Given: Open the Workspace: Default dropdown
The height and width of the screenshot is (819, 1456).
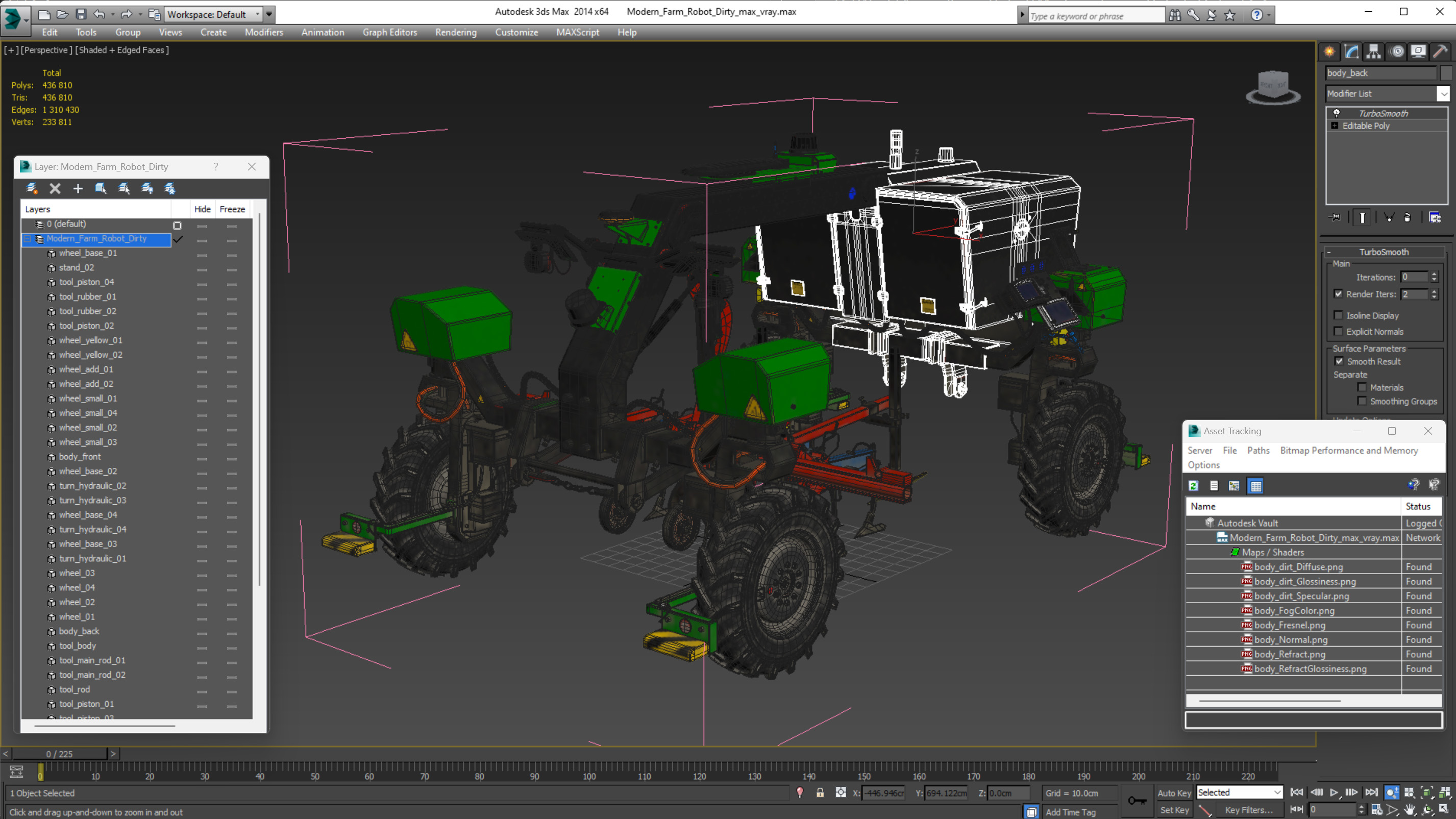Looking at the screenshot, I should point(213,14).
